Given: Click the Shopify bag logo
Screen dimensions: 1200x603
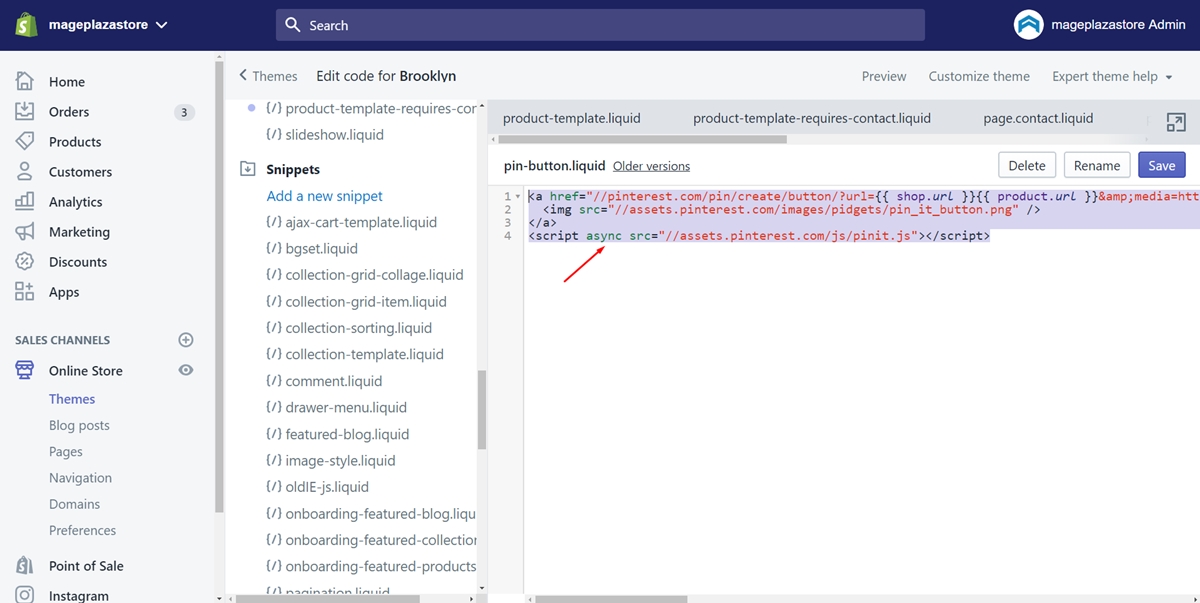Looking at the screenshot, I should 27,25.
